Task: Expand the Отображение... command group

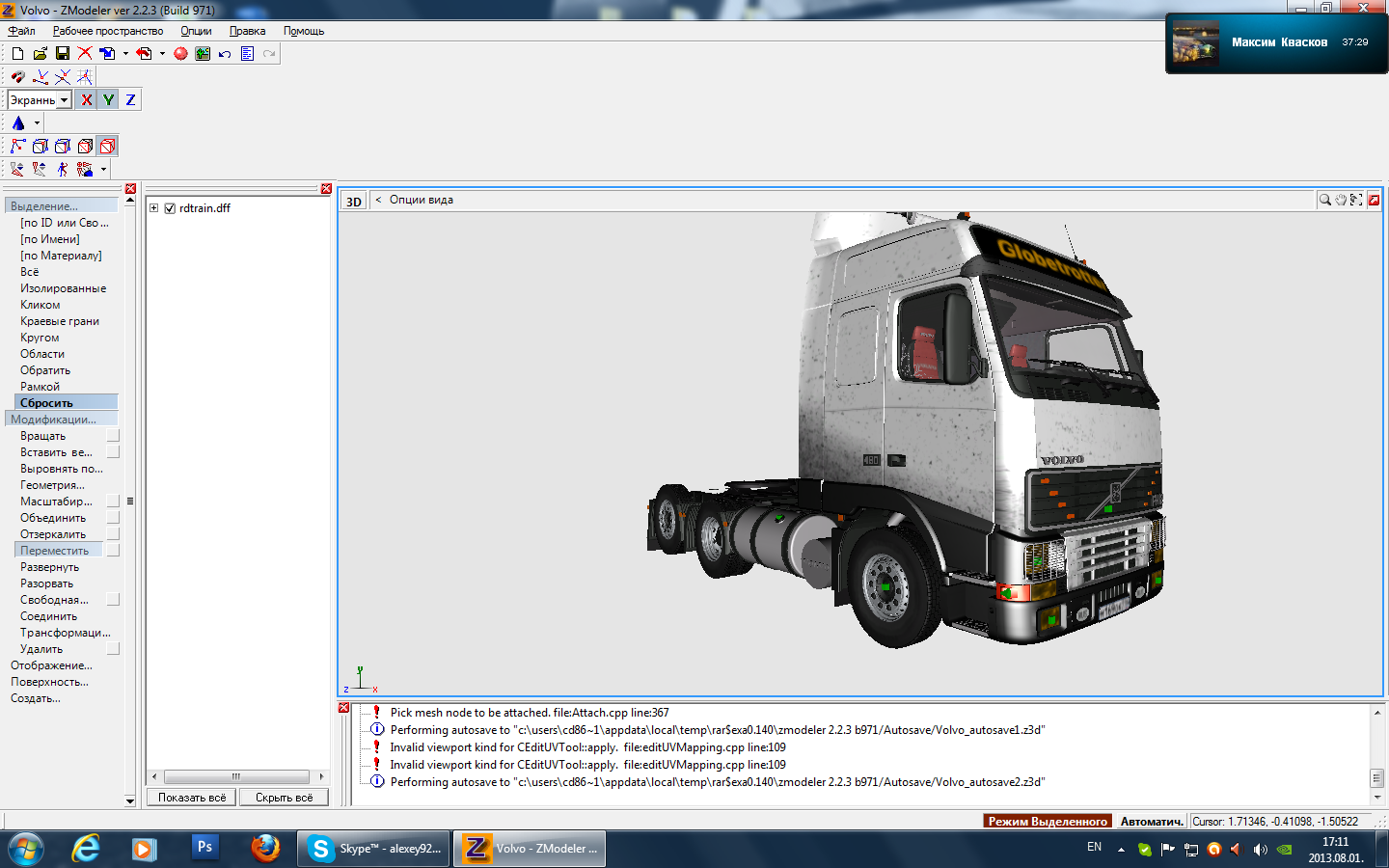Action: [51, 665]
